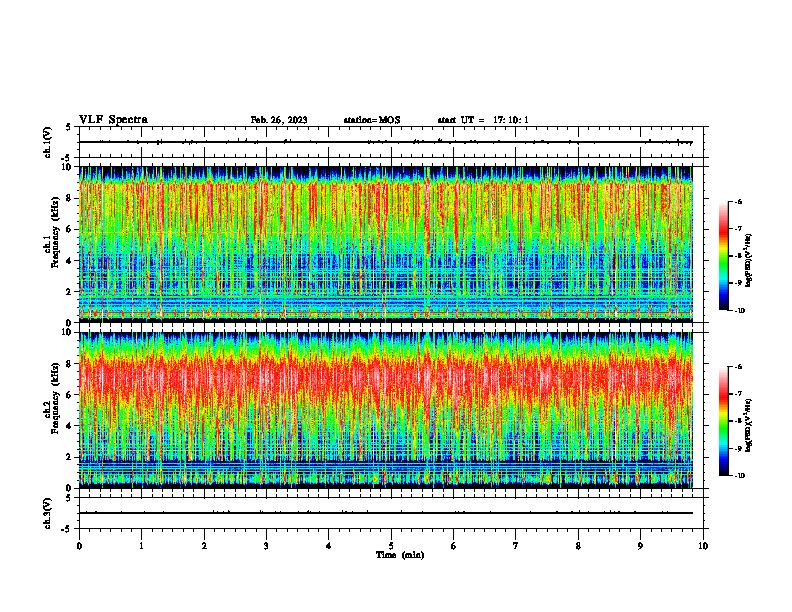The width and height of the screenshot is (792, 612).
Task: Select the ch.2 "Frequency (kHz)" axis label
Action: coord(55,398)
